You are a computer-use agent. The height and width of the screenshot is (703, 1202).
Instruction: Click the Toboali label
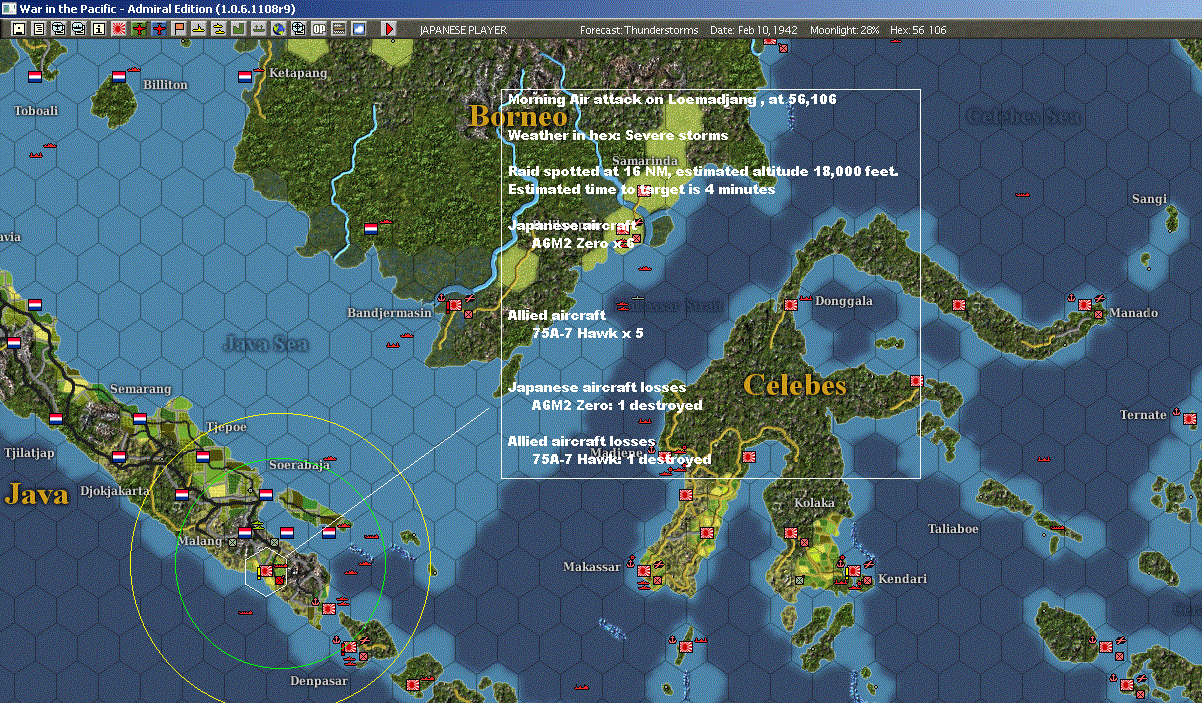[36, 111]
